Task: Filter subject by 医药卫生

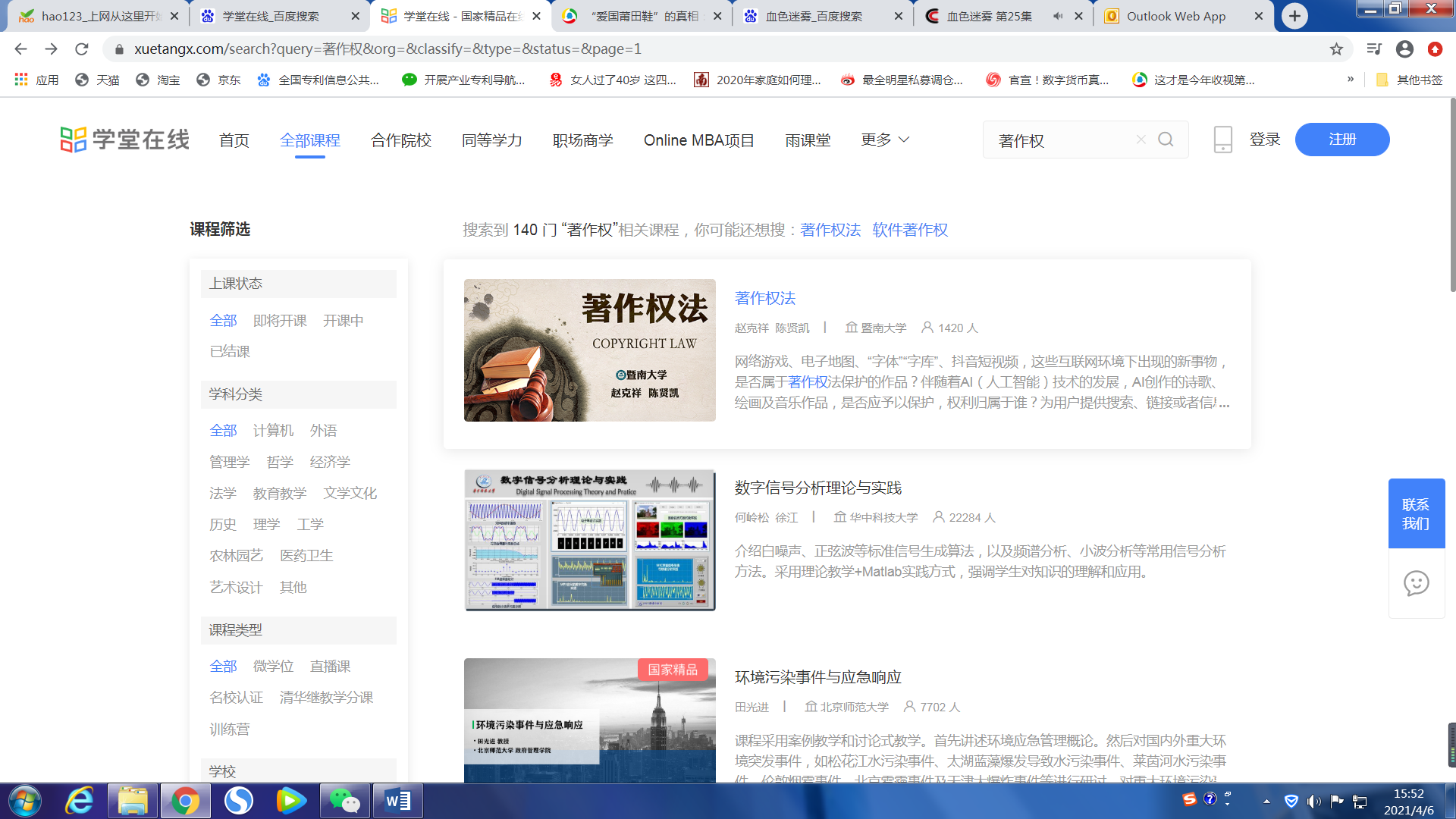Action: tap(306, 556)
